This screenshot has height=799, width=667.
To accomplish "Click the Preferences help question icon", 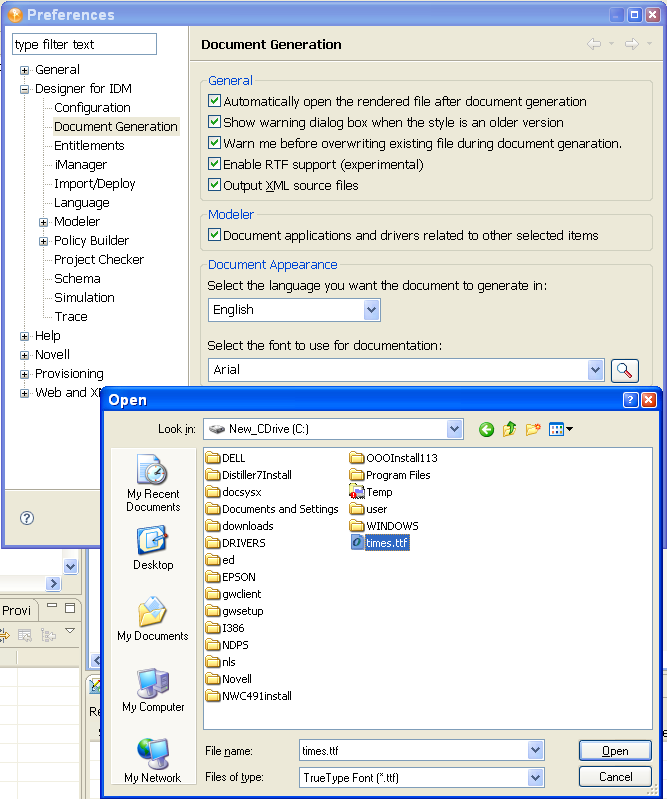I will 26,518.
